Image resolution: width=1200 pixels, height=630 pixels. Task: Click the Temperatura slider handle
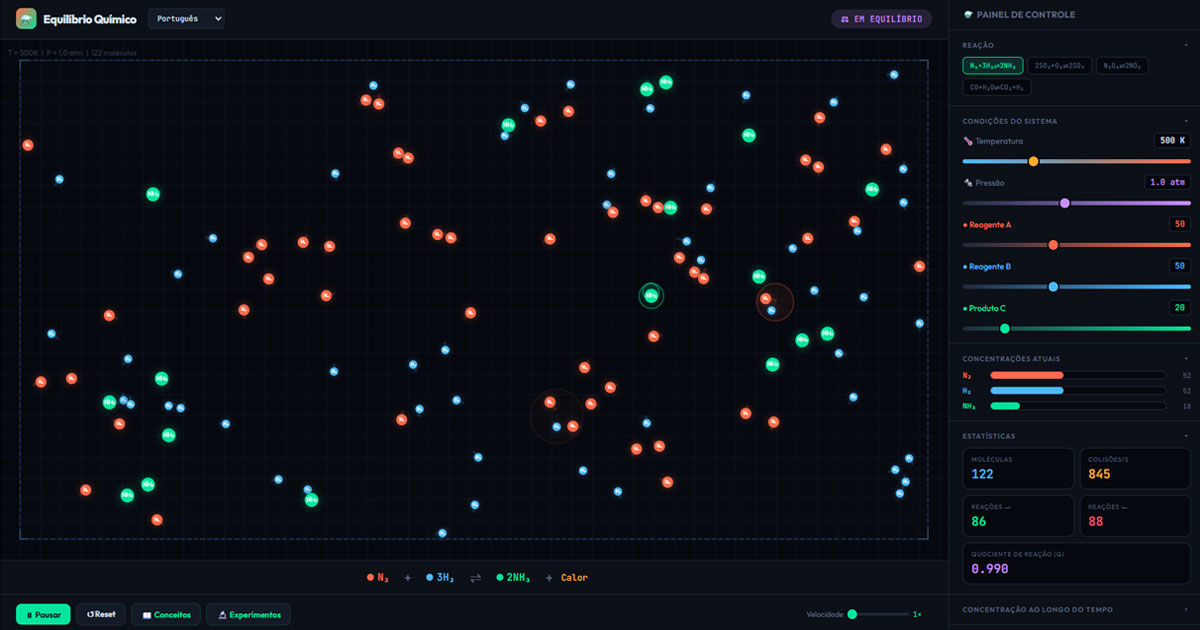pos(1033,161)
